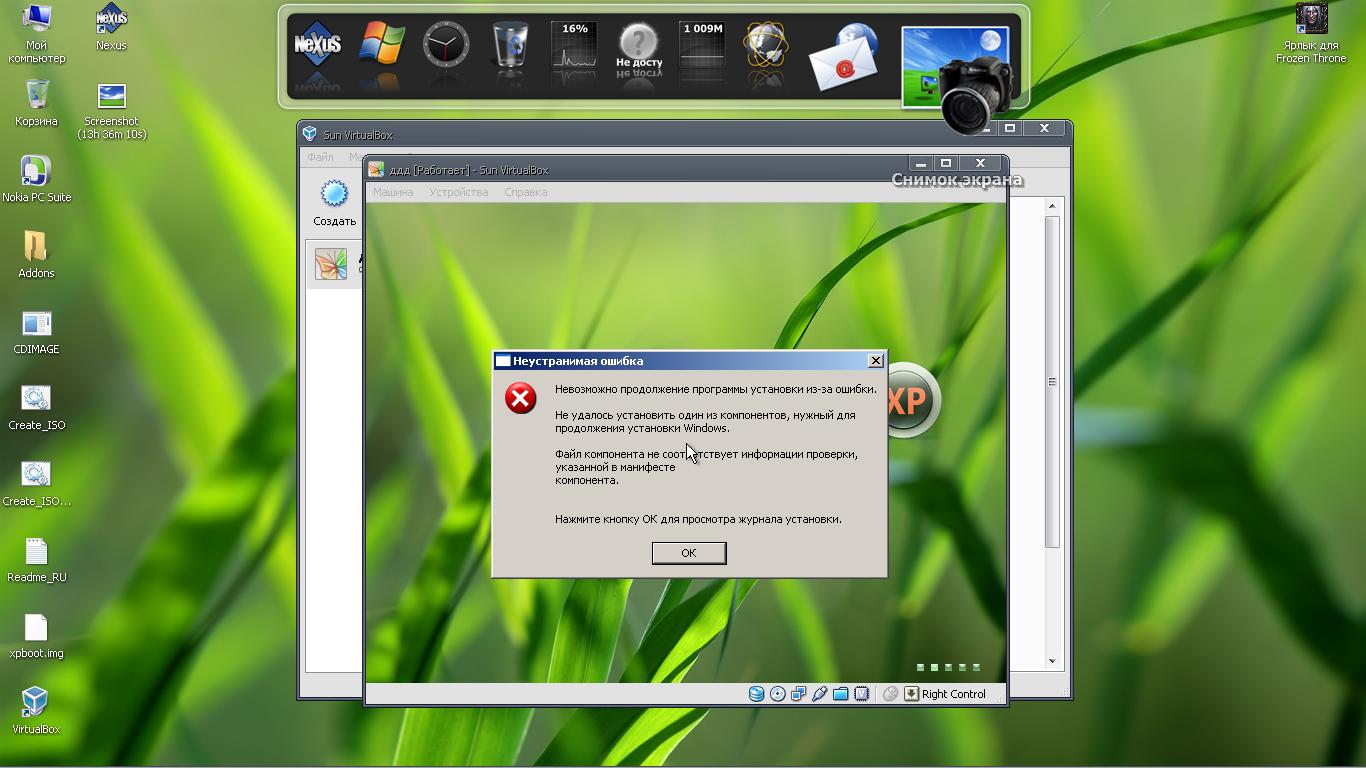Open the Машина menu in VM window
This screenshot has height=768, width=1366.
coord(392,192)
